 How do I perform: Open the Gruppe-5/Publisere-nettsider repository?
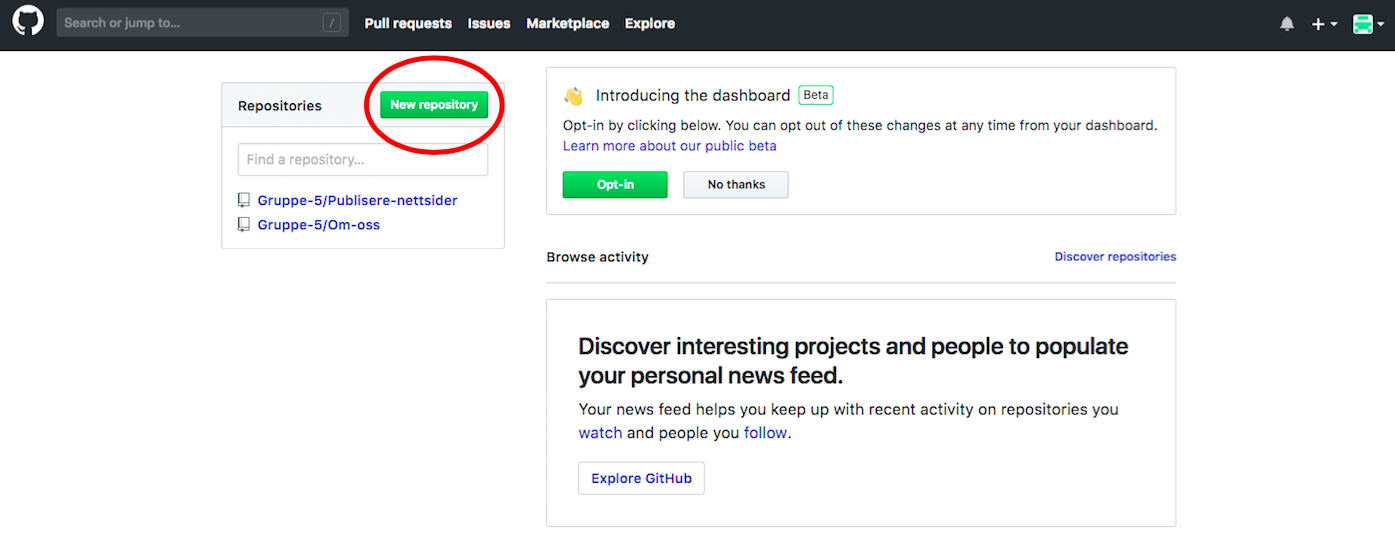(x=357, y=200)
